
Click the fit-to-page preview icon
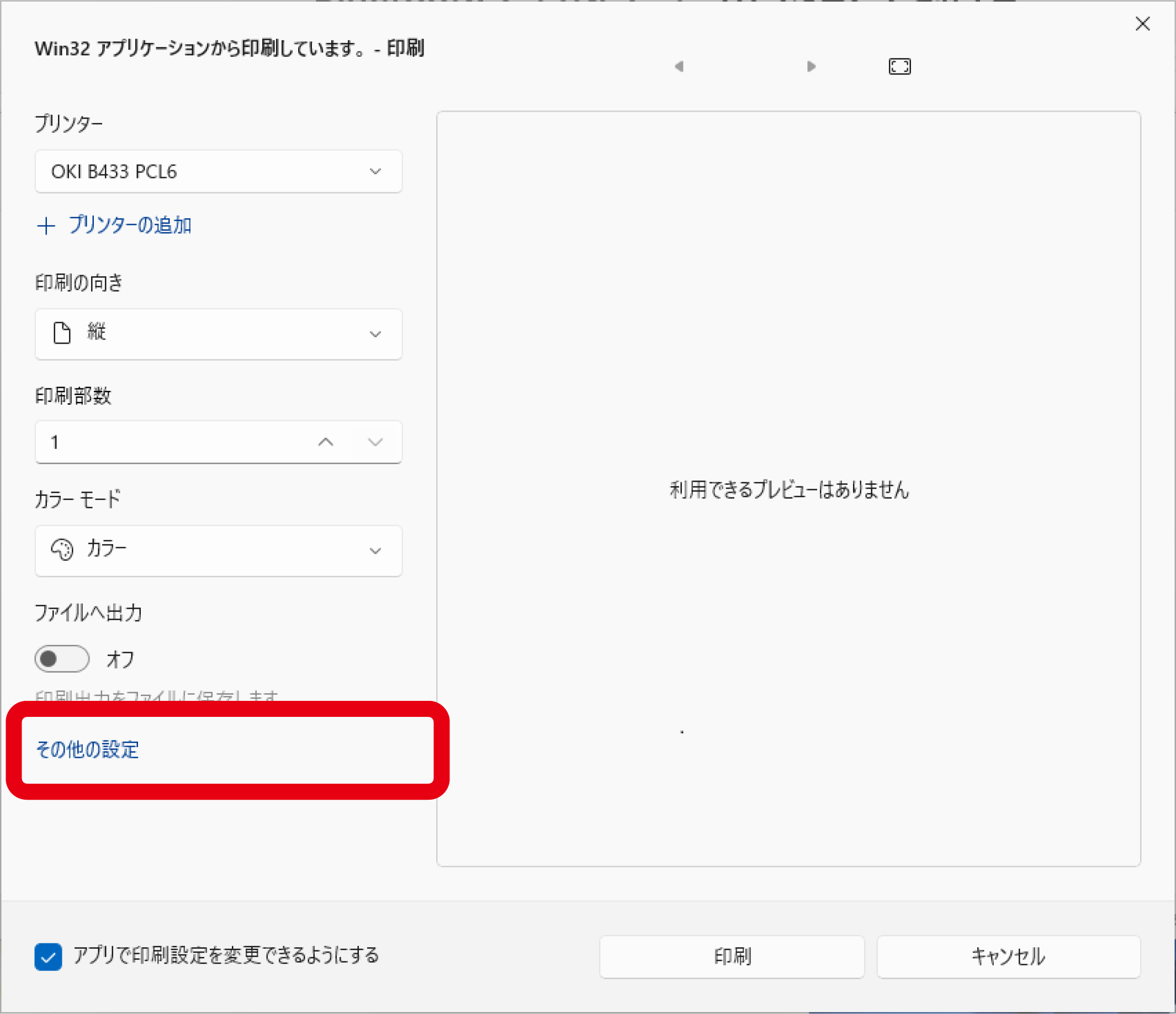tap(899, 66)
